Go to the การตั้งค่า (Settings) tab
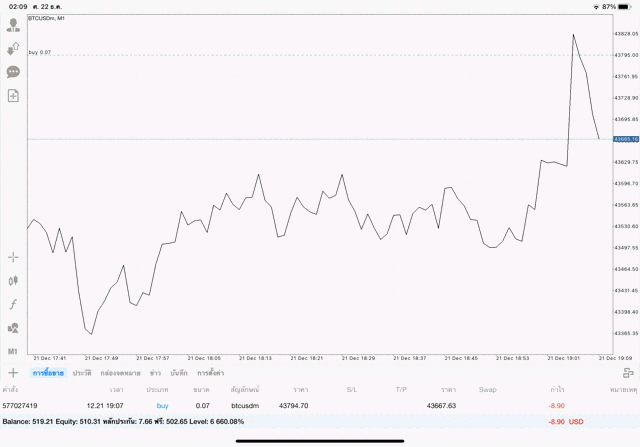640x447 pixels. tap(210, 373)
